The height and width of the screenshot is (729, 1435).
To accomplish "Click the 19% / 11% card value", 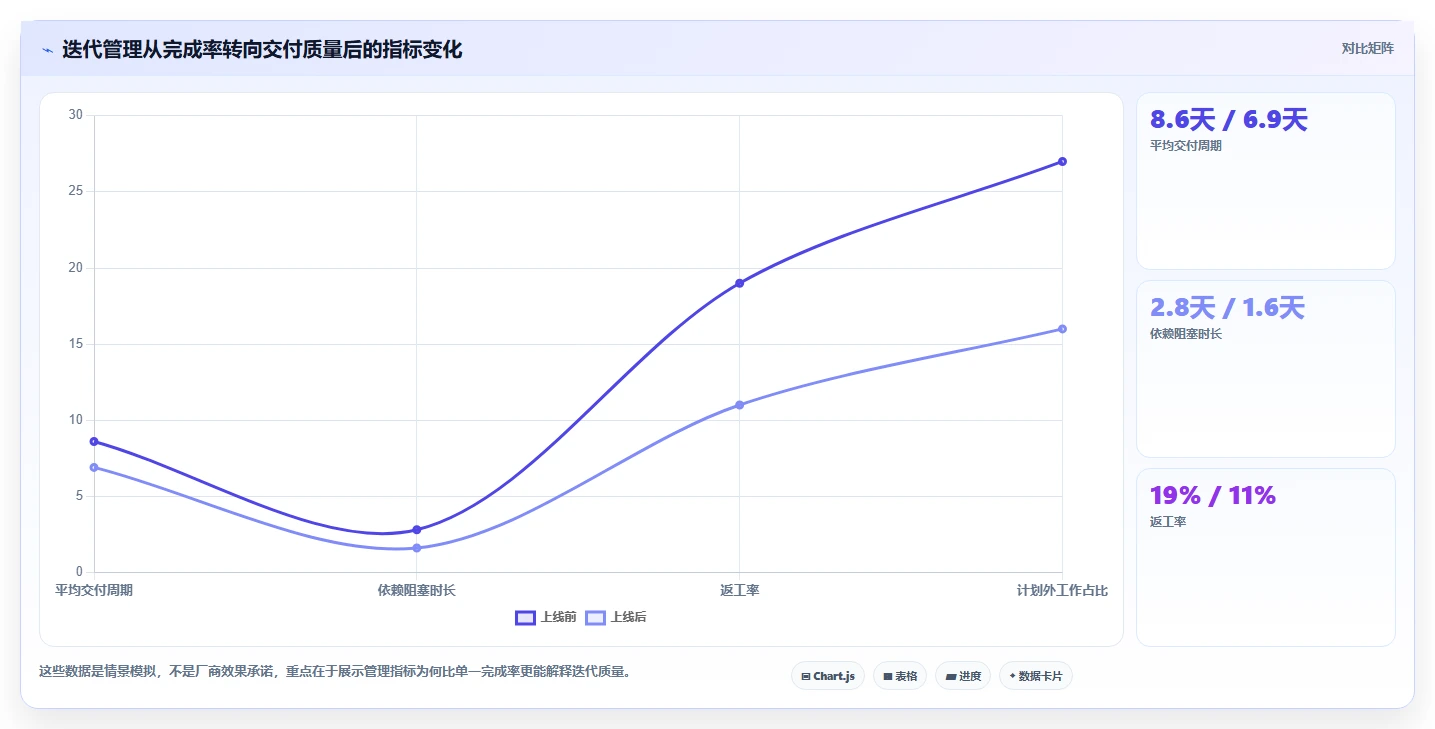I will tap(1213, 496).
